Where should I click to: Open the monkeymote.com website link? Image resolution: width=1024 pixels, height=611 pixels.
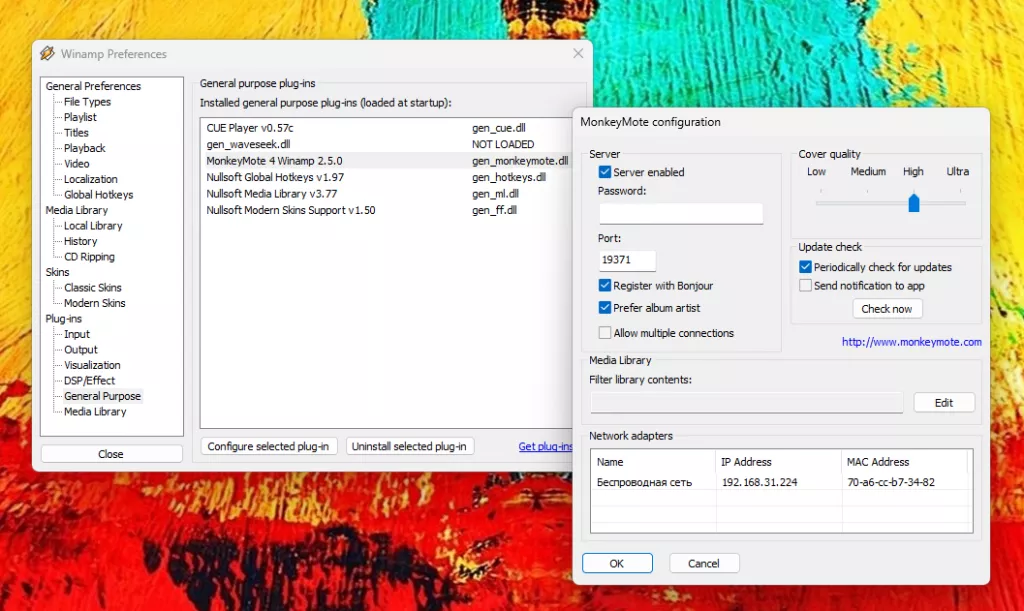(x=911, y=342)
